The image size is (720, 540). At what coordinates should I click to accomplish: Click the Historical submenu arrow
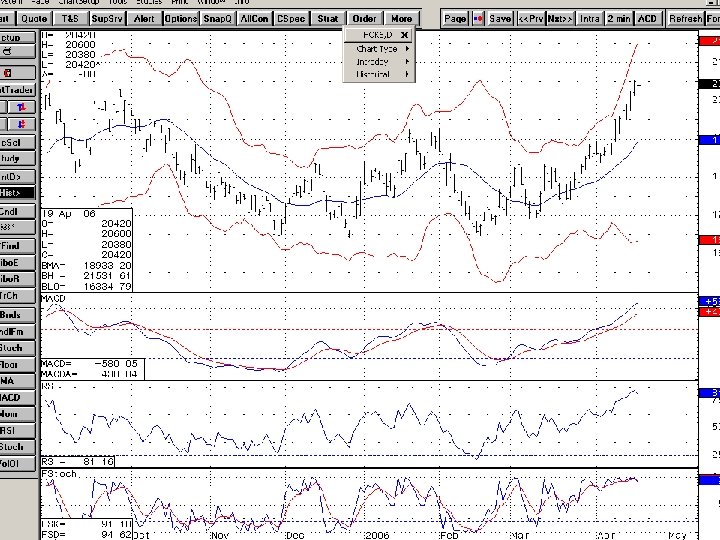[x=407, y=74]
